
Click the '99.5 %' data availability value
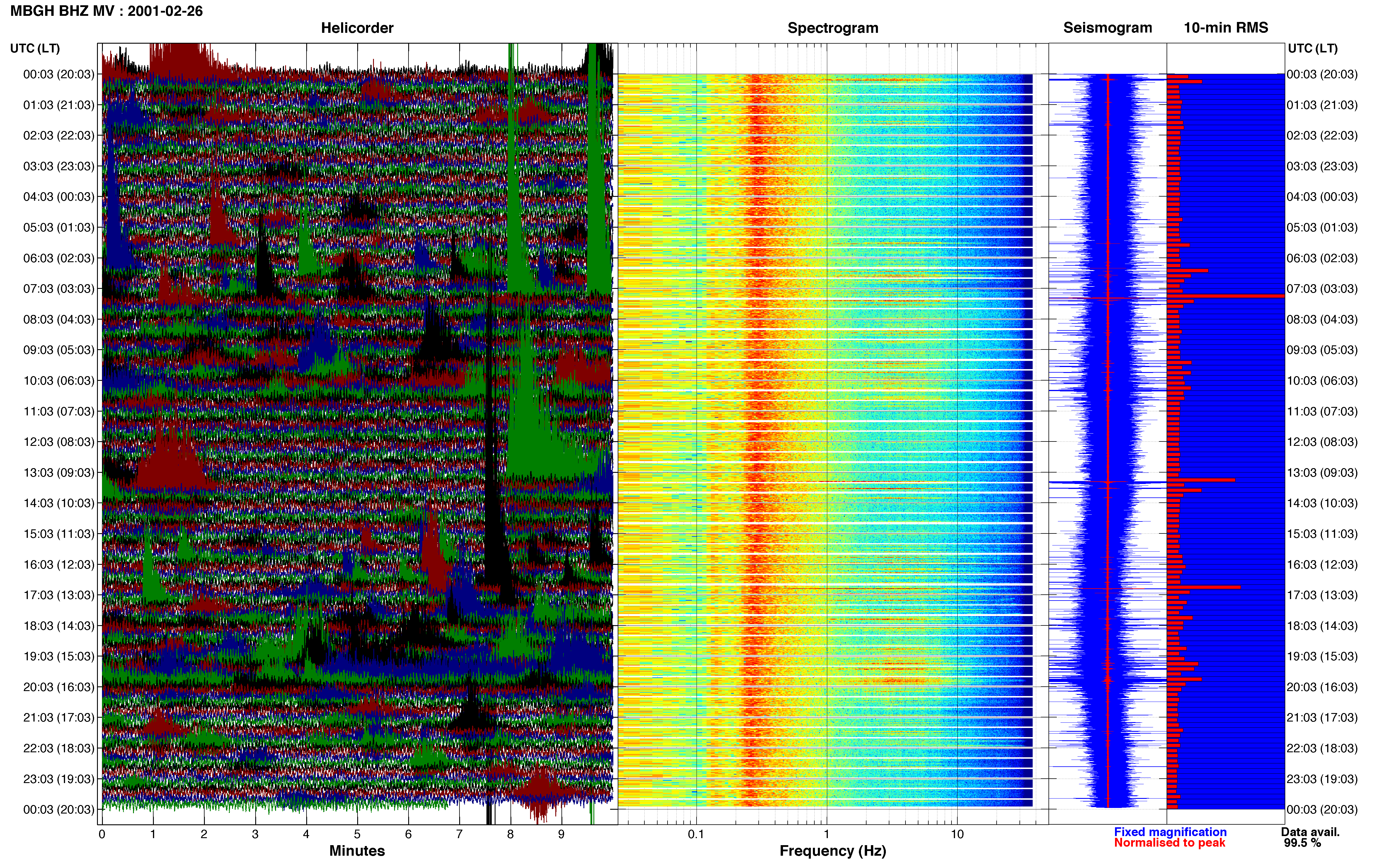1302,843
